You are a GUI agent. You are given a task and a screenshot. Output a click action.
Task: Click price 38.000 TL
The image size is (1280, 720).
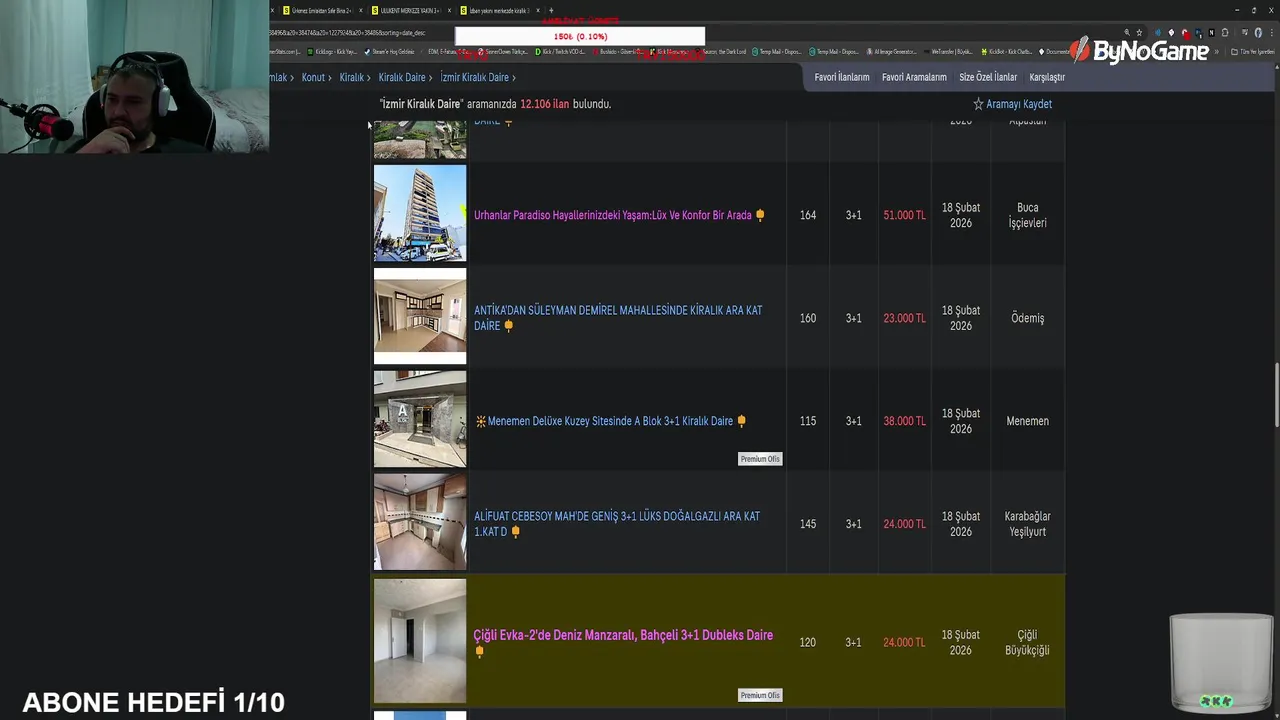click(904, 421)
